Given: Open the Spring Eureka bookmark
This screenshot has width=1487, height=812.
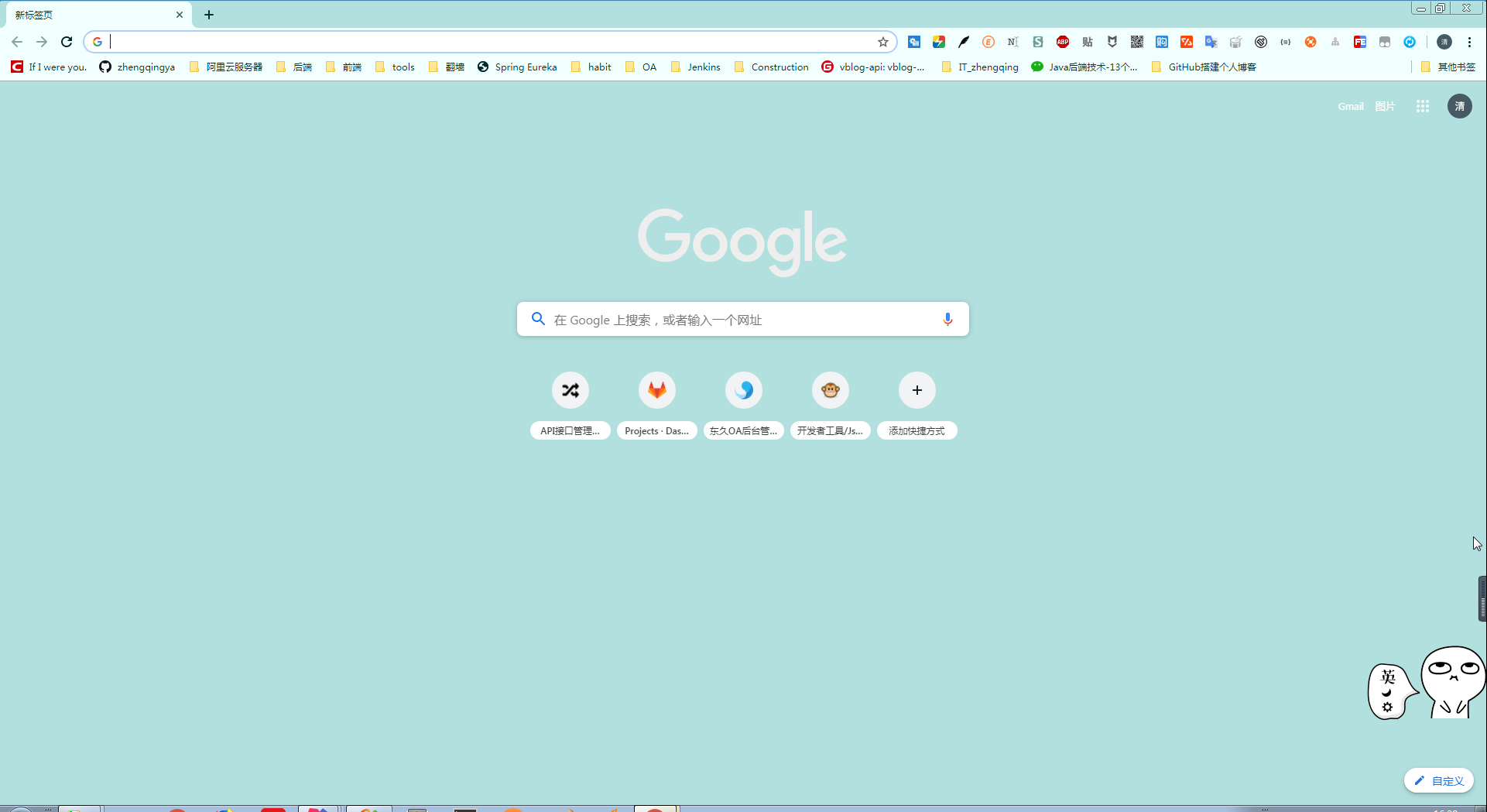Looking at the screenshot, I should coord(517,67).
